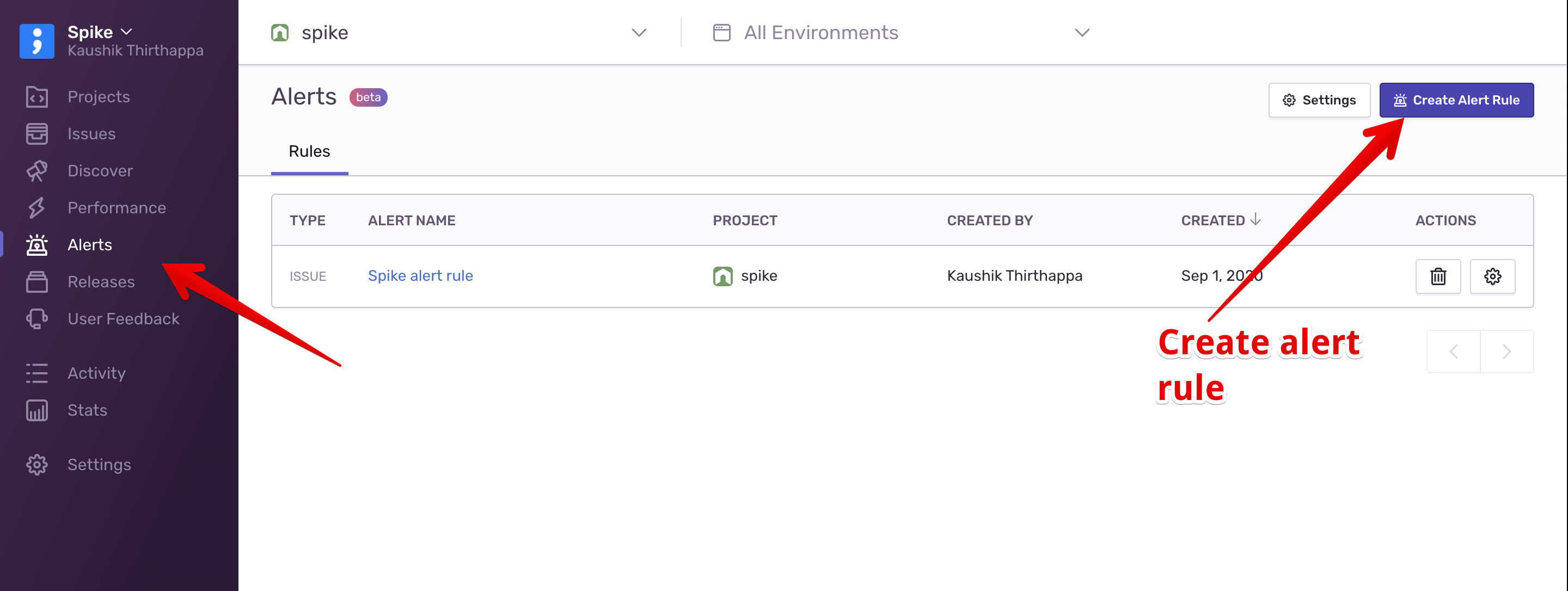
Task: Go to previous page of alerts
Action: tap(1453, 352)
